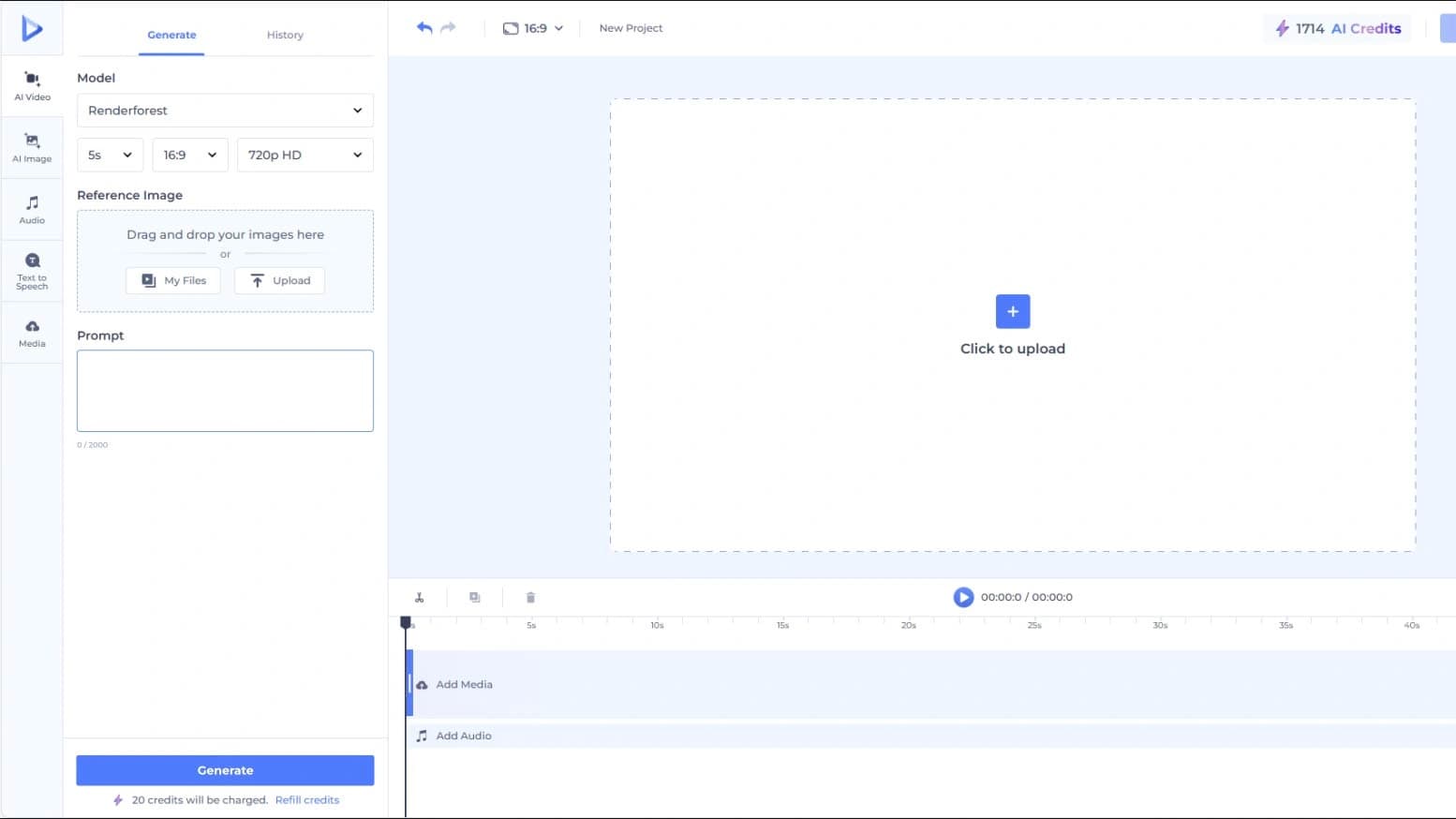Image resolution: width=1456 pixels, height=819 pixels.
Task: Open the Text to Speech tool
Action: click(x=32, y=271)
